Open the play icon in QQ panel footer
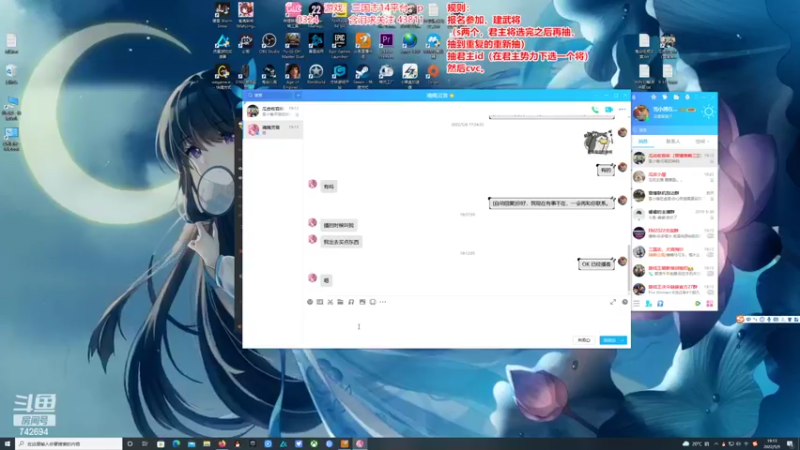Screen dimensions: 800x450 pos(697,304)
